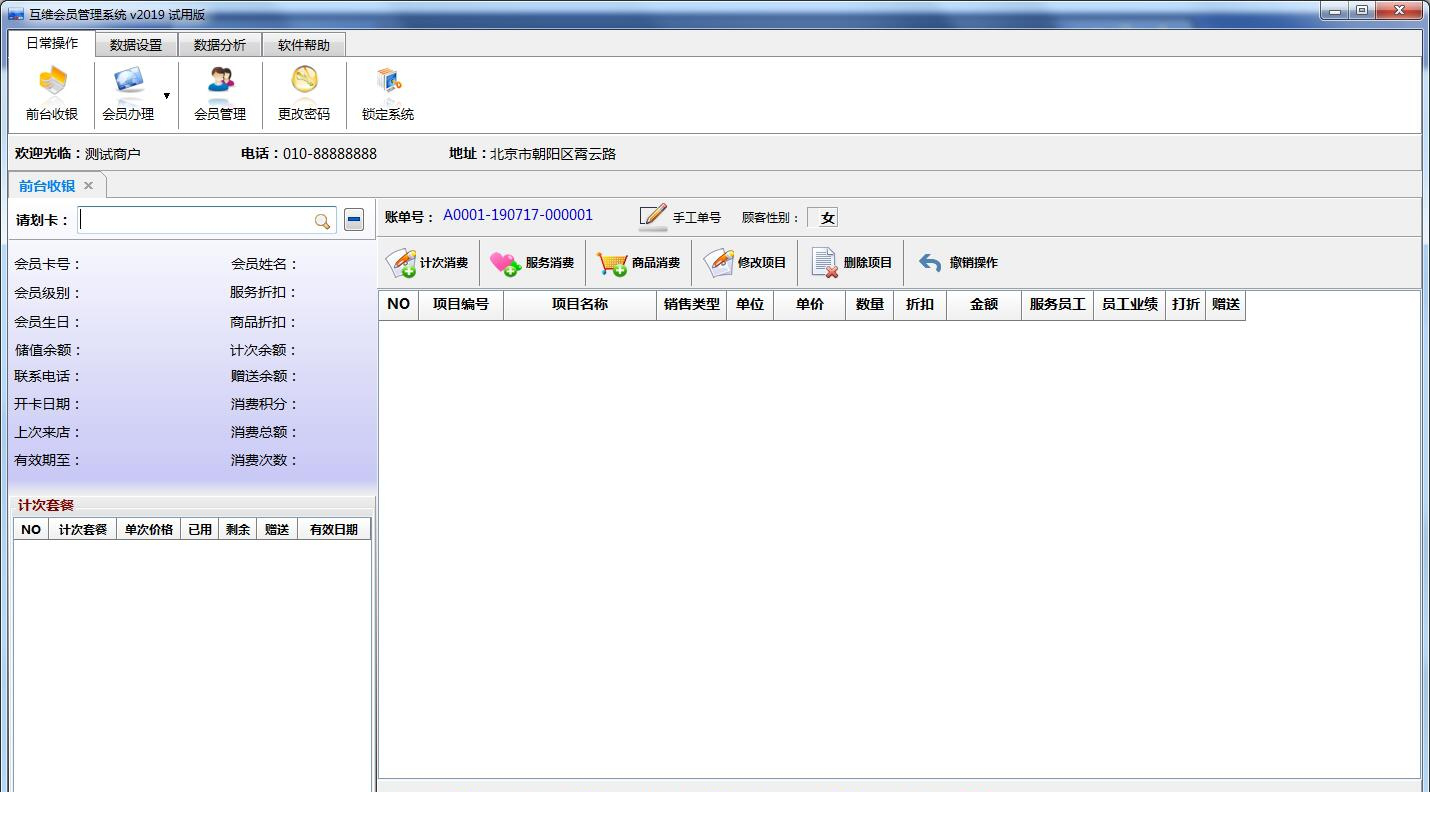1430x823 pixels.
Task: Delete item with 删除项目 button
Action: (x=851, y=263)
